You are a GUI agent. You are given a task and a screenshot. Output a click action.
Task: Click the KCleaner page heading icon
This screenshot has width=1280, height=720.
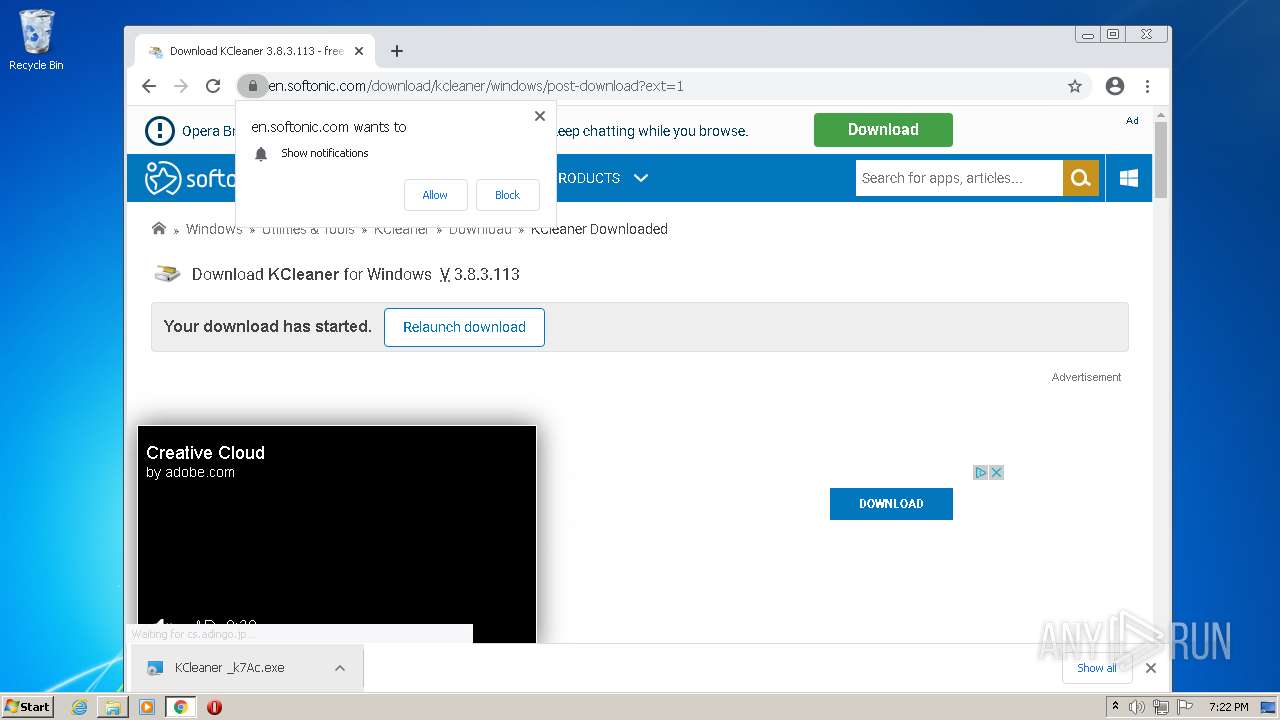(x=167, y=274)
